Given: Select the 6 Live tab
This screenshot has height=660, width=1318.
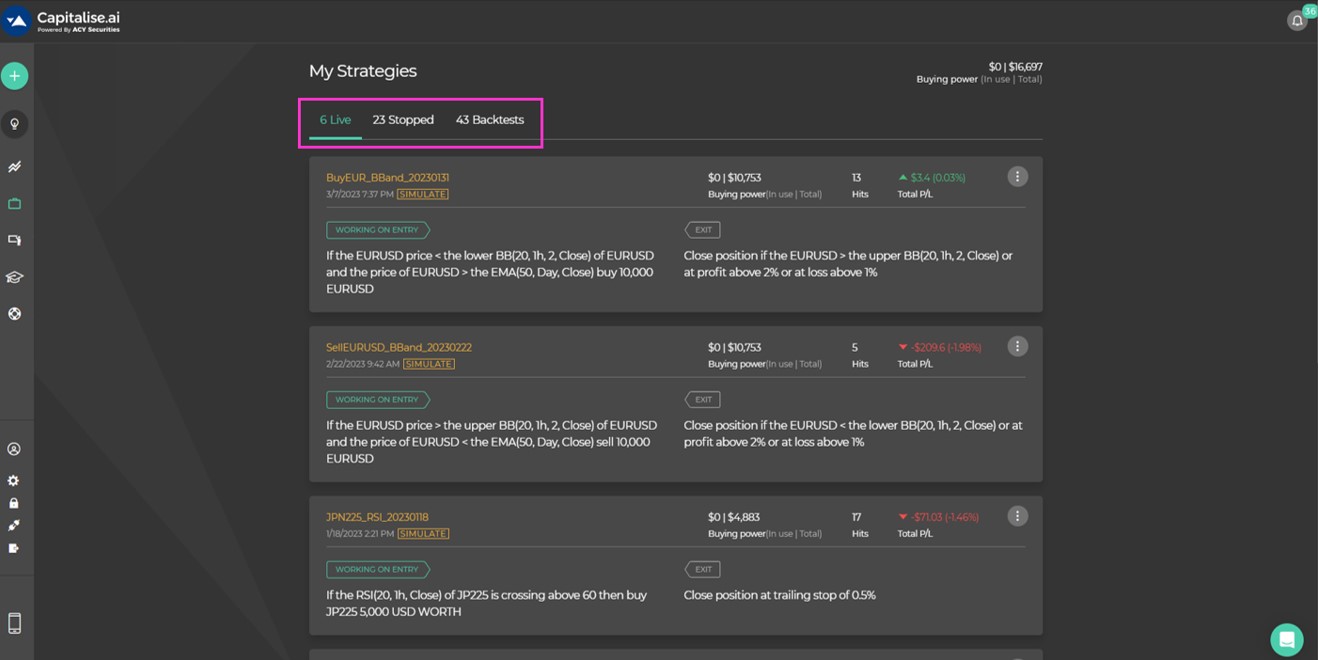Looking at the screenshot, I should (335, 120).
